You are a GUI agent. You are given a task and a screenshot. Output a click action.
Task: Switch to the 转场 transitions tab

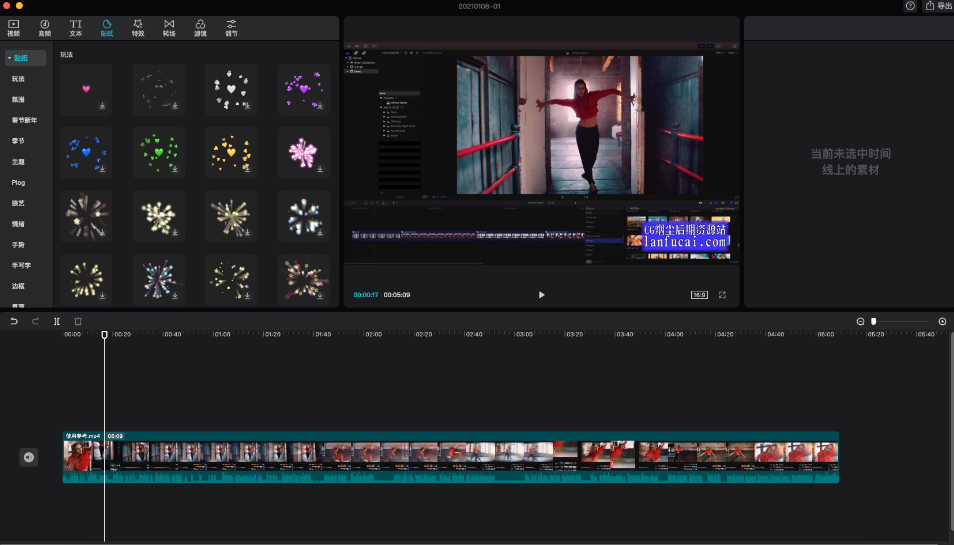coord(169,28)
